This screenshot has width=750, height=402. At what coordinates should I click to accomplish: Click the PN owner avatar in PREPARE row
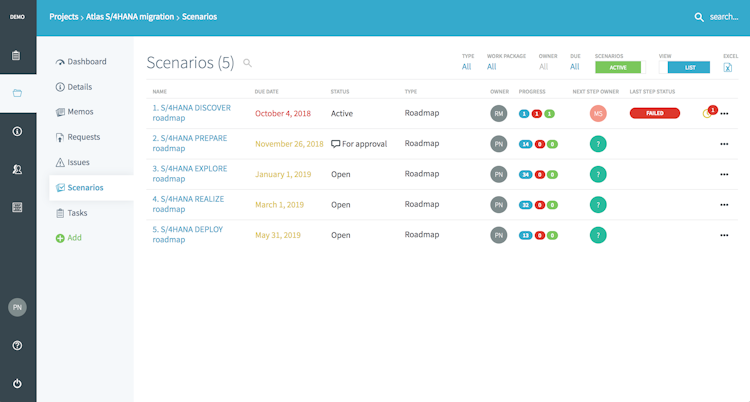pos(498,144)
